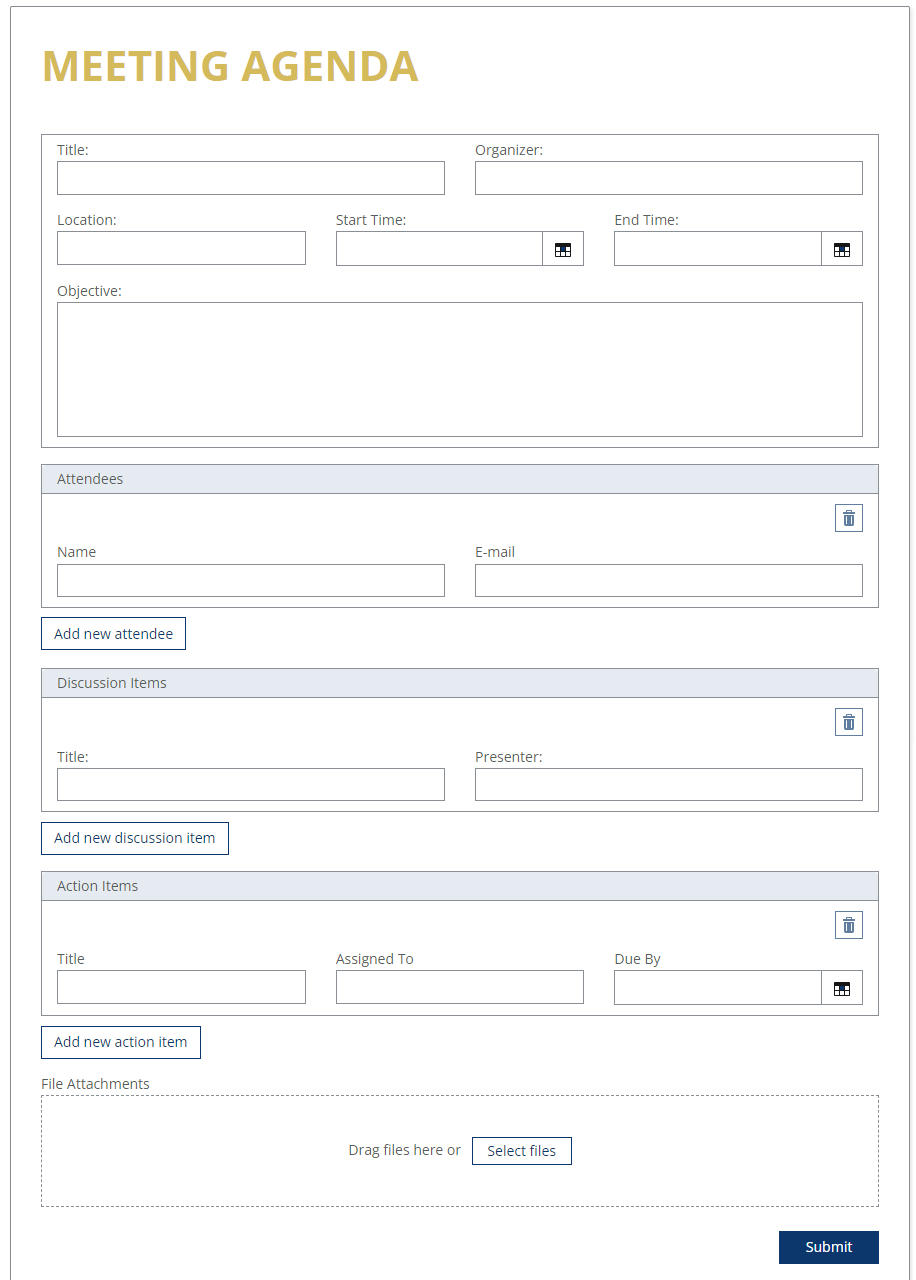Focus the Assigned To input field
Image resolution: width=916 pixels, height=1280 pixels.
click(460, 987)
